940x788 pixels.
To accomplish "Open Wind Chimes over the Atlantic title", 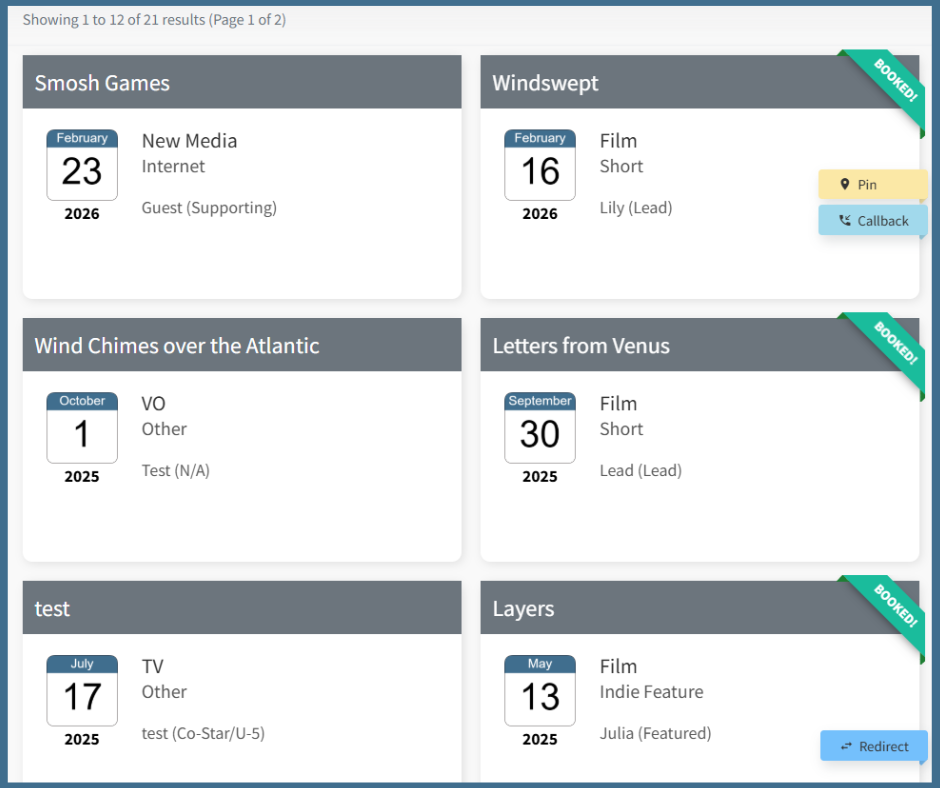I will click(x=177, y=346).
